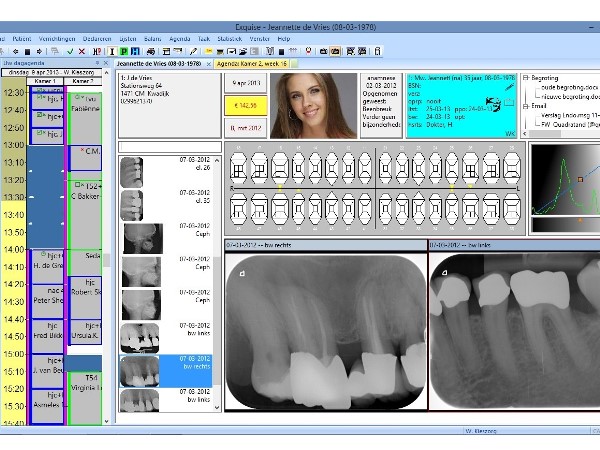Collapse the Begroting tree node
The width and height of the screenshot is (600, 450).
coord(526,76)
